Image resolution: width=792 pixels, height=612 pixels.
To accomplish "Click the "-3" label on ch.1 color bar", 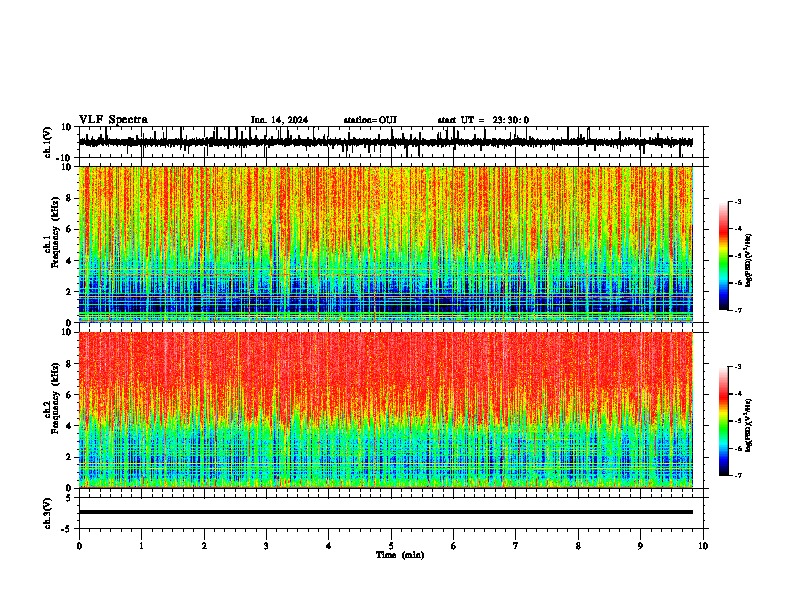I will point(737,201).
